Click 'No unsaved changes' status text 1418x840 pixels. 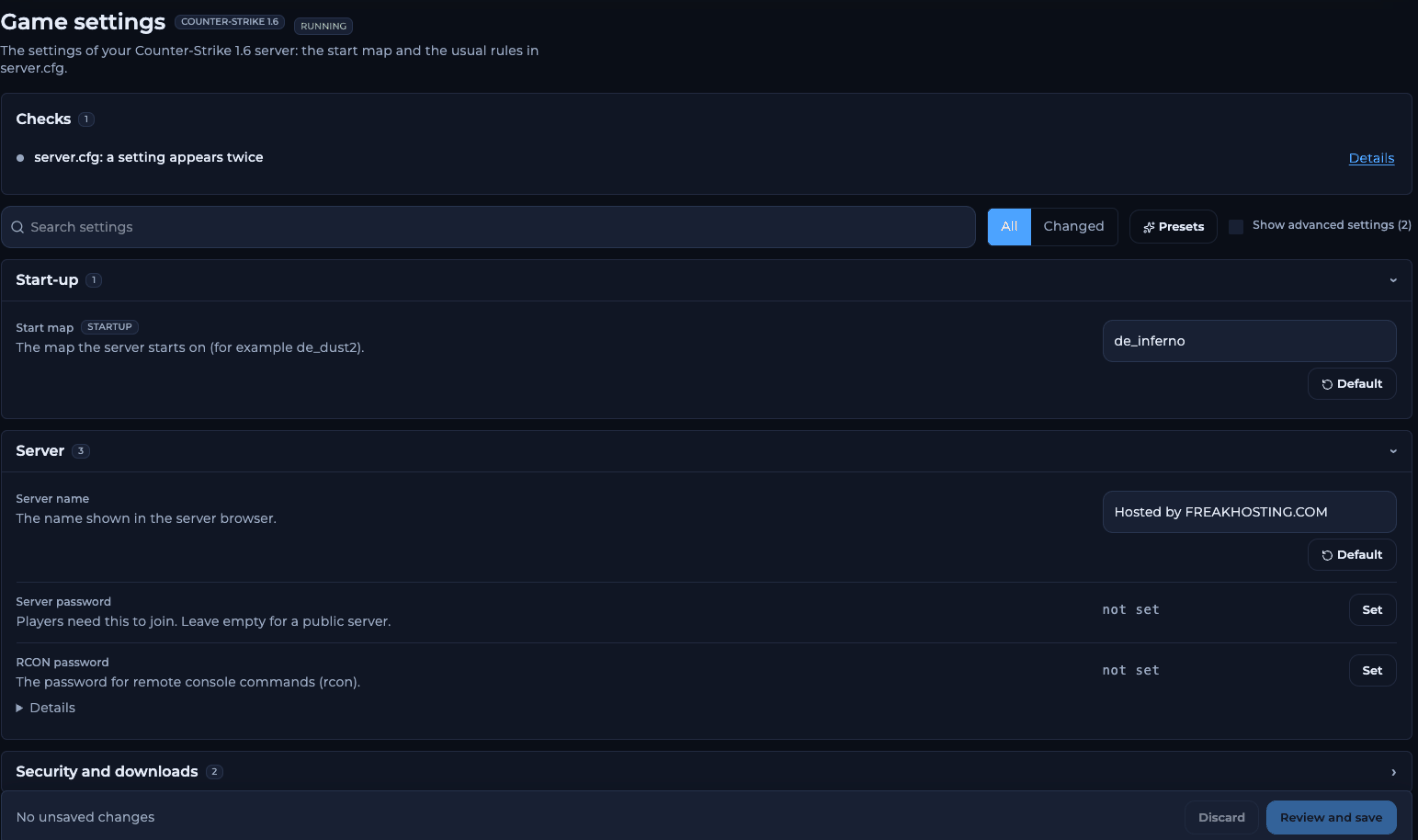coord(85,817)
